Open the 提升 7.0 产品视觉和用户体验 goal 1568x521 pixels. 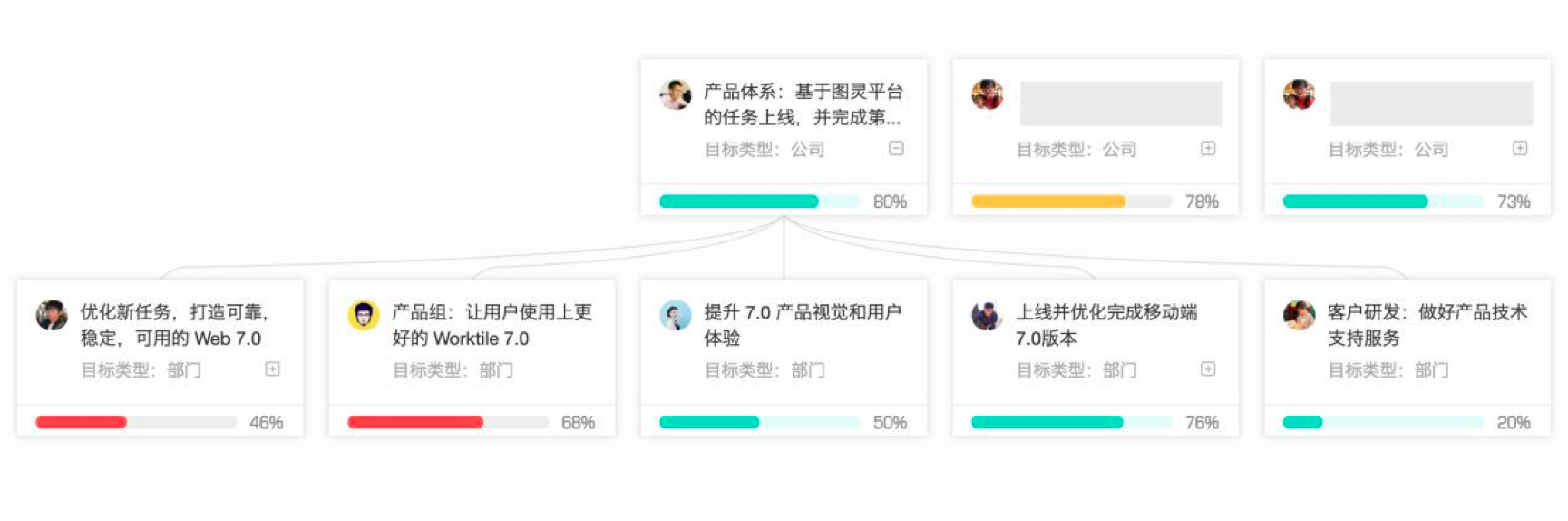point(803,325)
